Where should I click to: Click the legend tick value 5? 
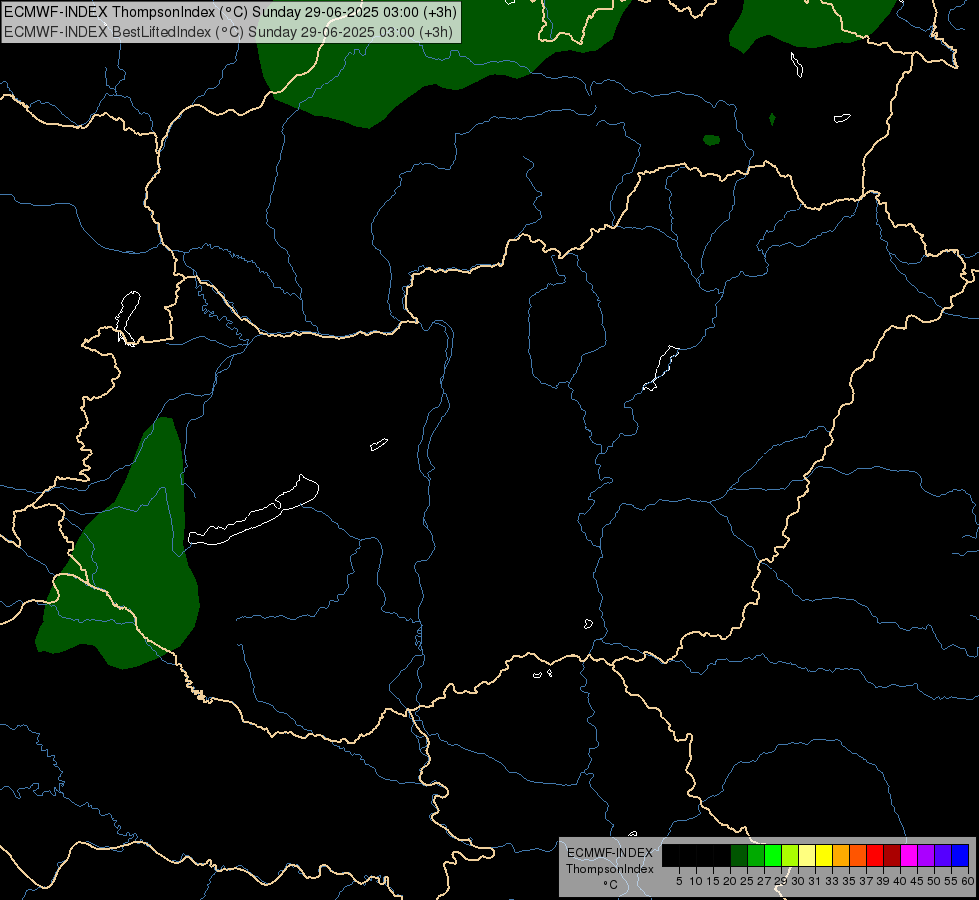tap(679, 881)
